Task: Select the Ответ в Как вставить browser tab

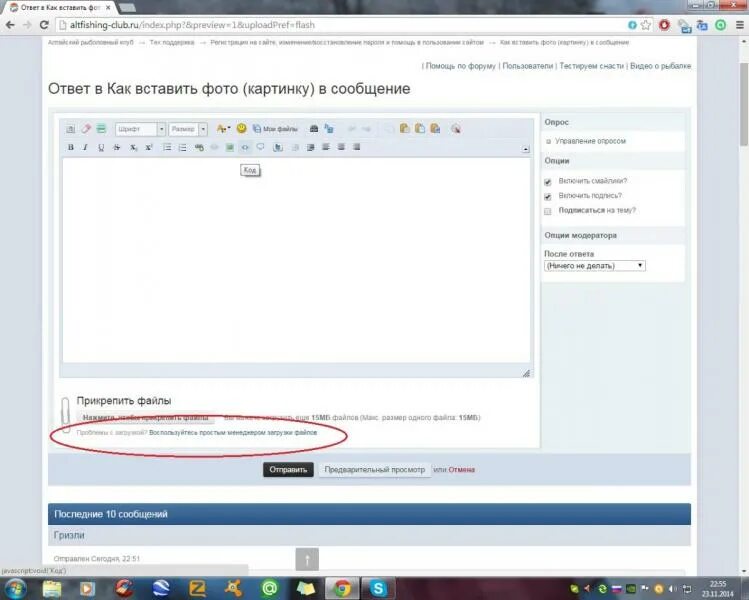Action: [60, 8]
